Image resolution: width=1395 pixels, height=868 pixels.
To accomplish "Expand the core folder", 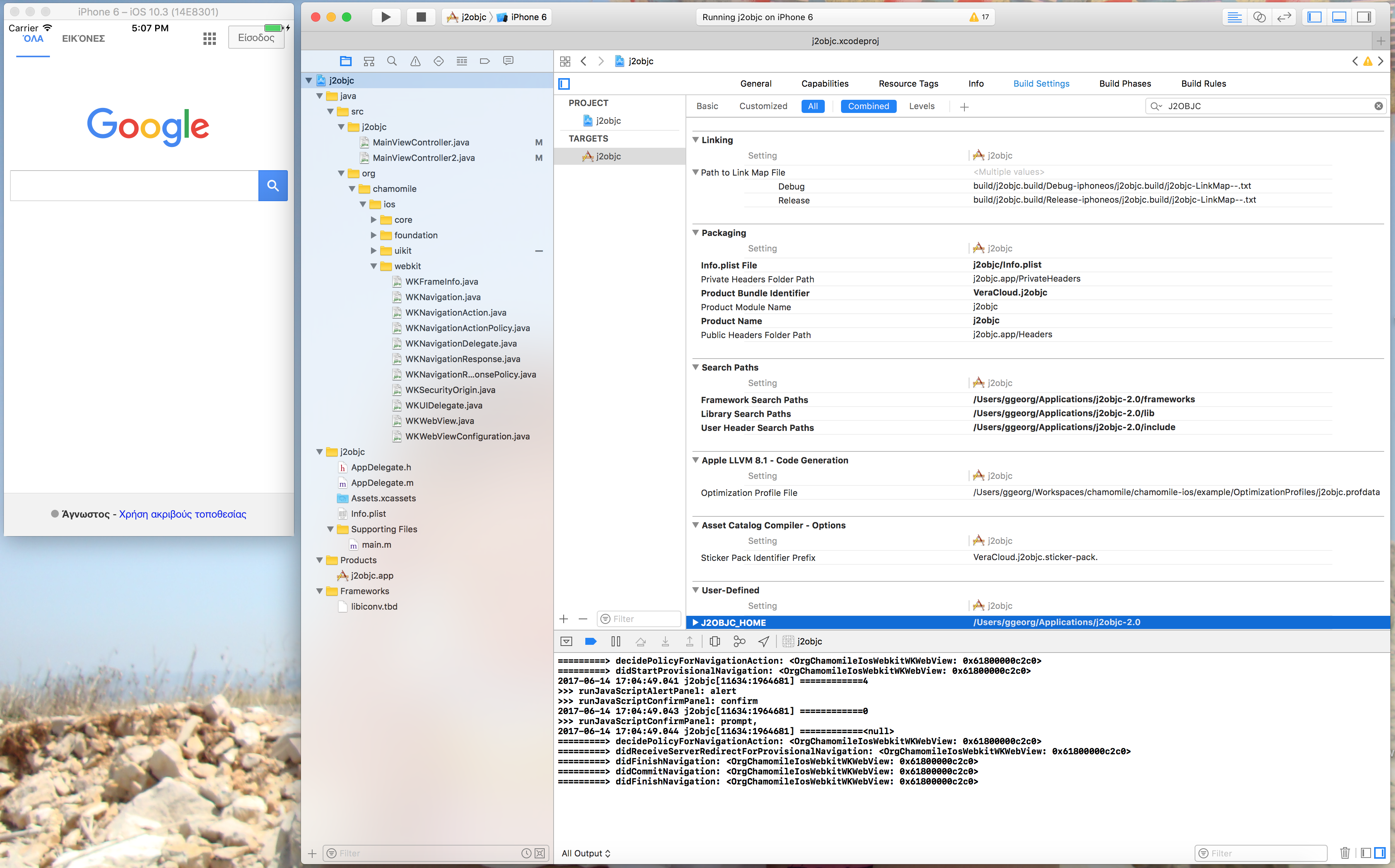I will (x=374, y=220).
